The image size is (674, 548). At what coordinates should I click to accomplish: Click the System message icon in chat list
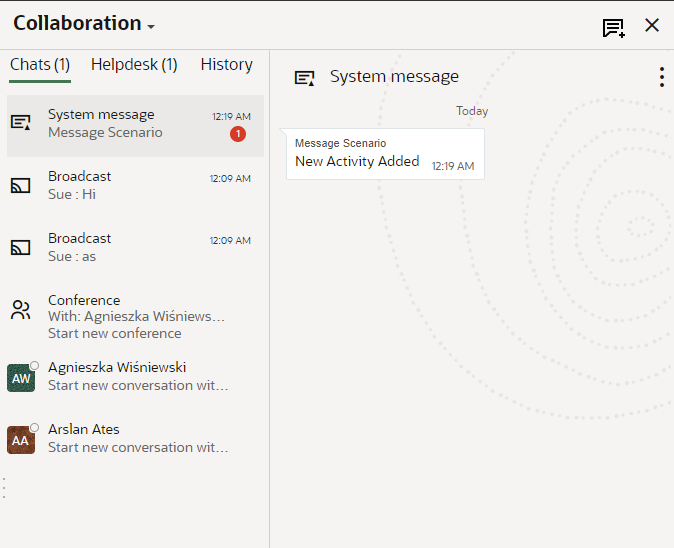coord(21,123)
